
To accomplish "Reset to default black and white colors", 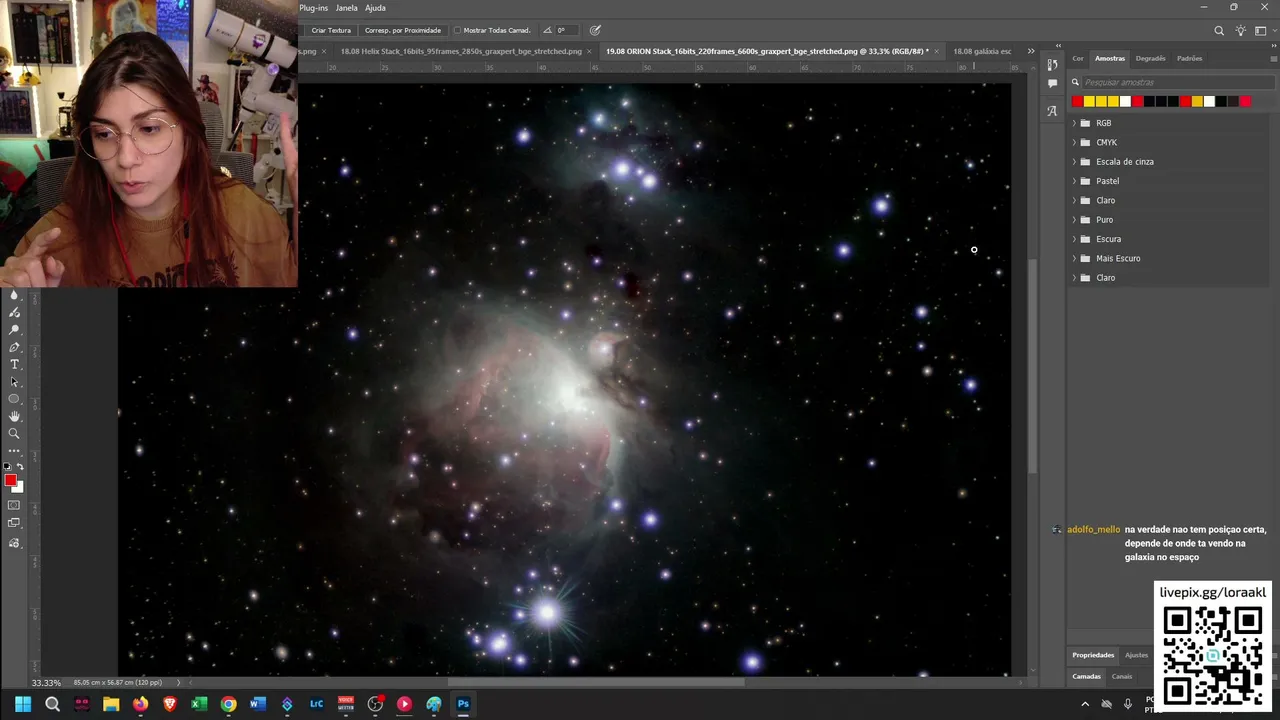I will point(7,467).
